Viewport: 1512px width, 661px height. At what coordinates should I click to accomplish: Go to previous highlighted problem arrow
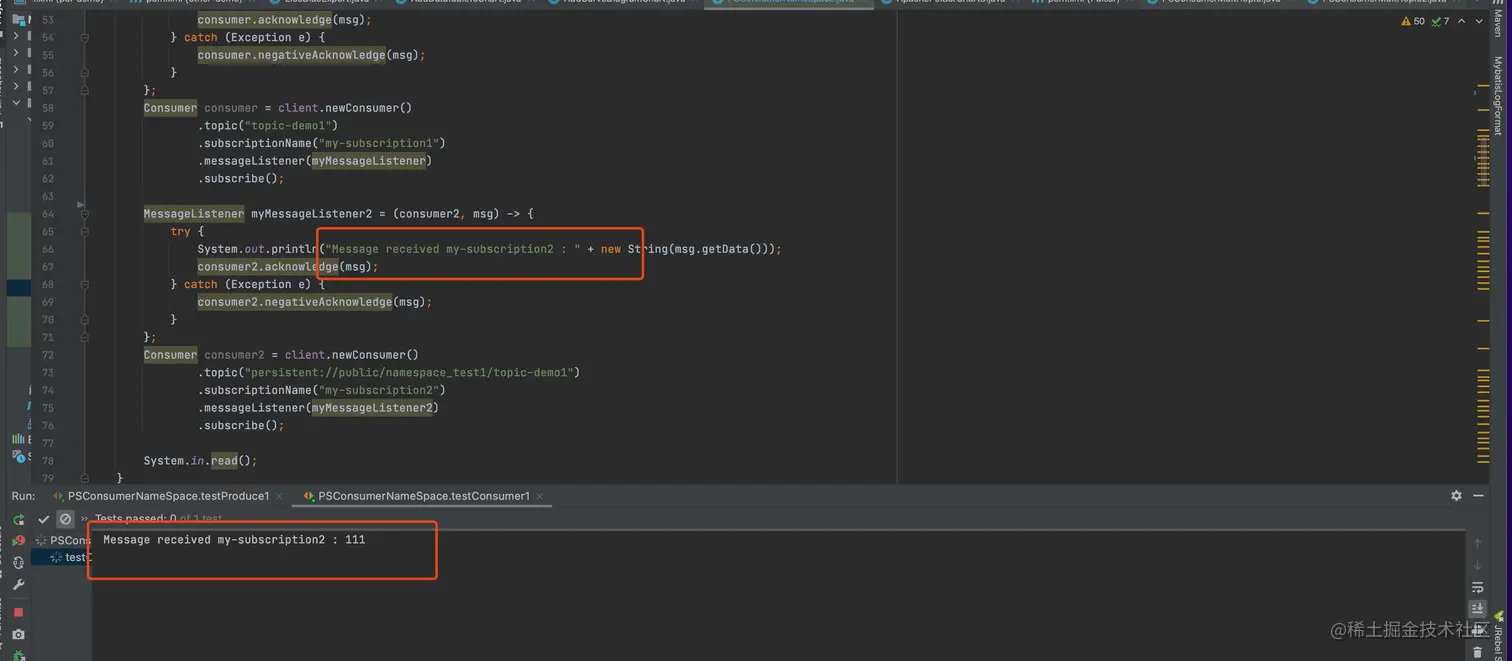[x=1462, y=21]
